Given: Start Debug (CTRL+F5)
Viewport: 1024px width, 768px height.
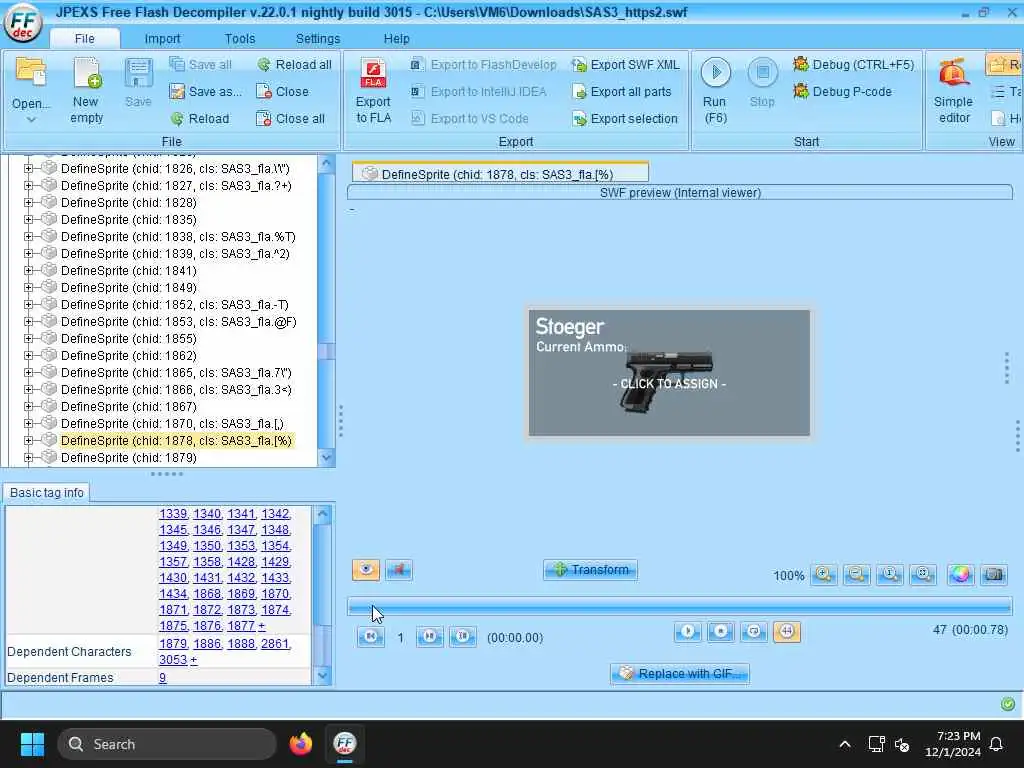Looking at the screenshot, I should coord(853,65).
